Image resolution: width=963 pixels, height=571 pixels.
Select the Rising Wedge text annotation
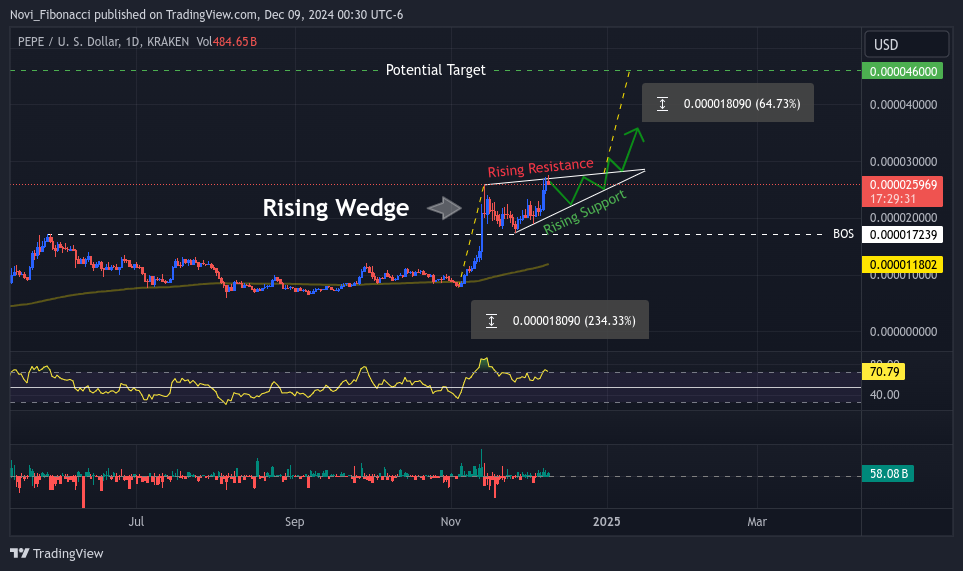point(335,208)
